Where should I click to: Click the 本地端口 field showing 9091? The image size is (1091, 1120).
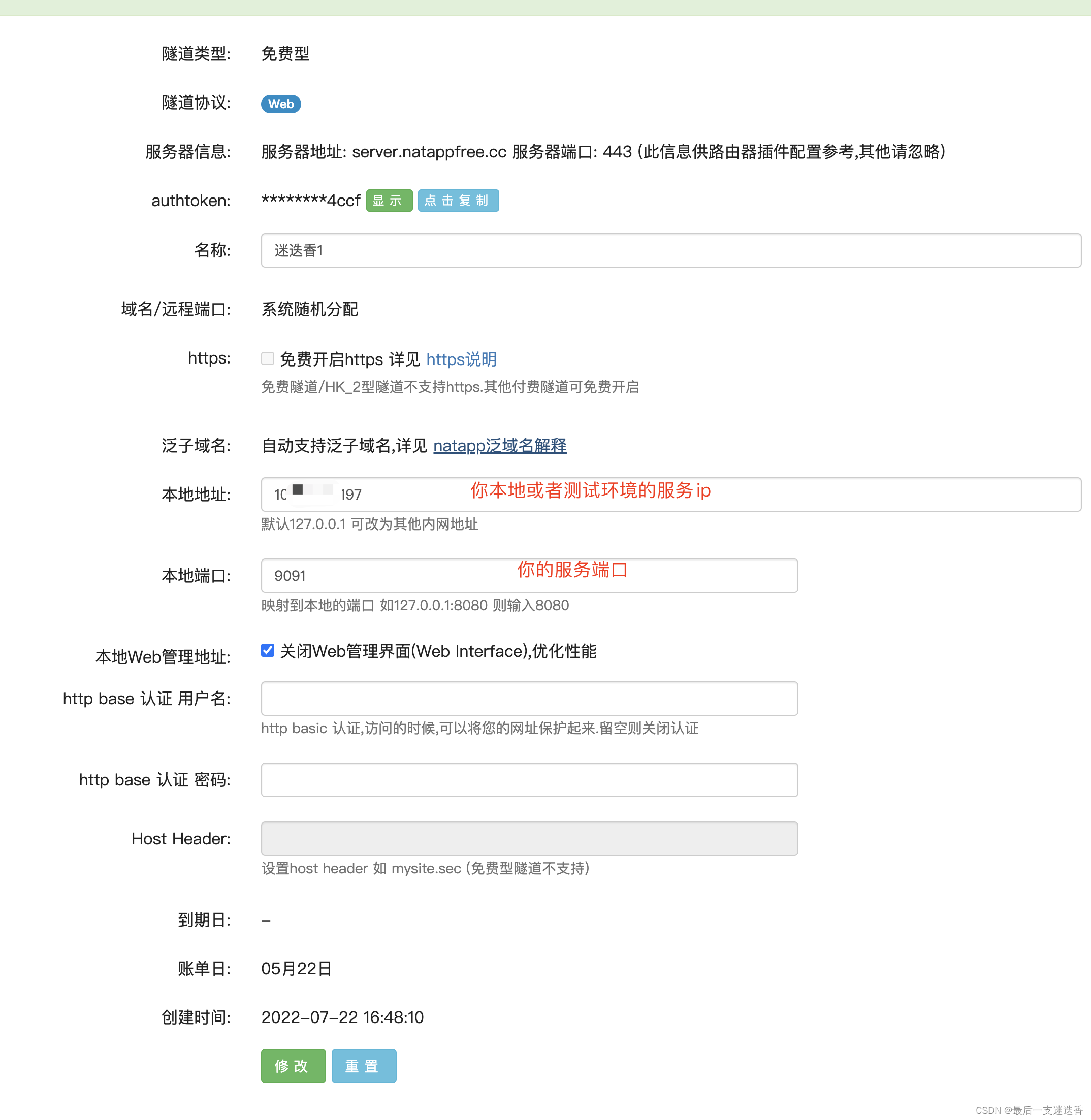click(529, 576)
